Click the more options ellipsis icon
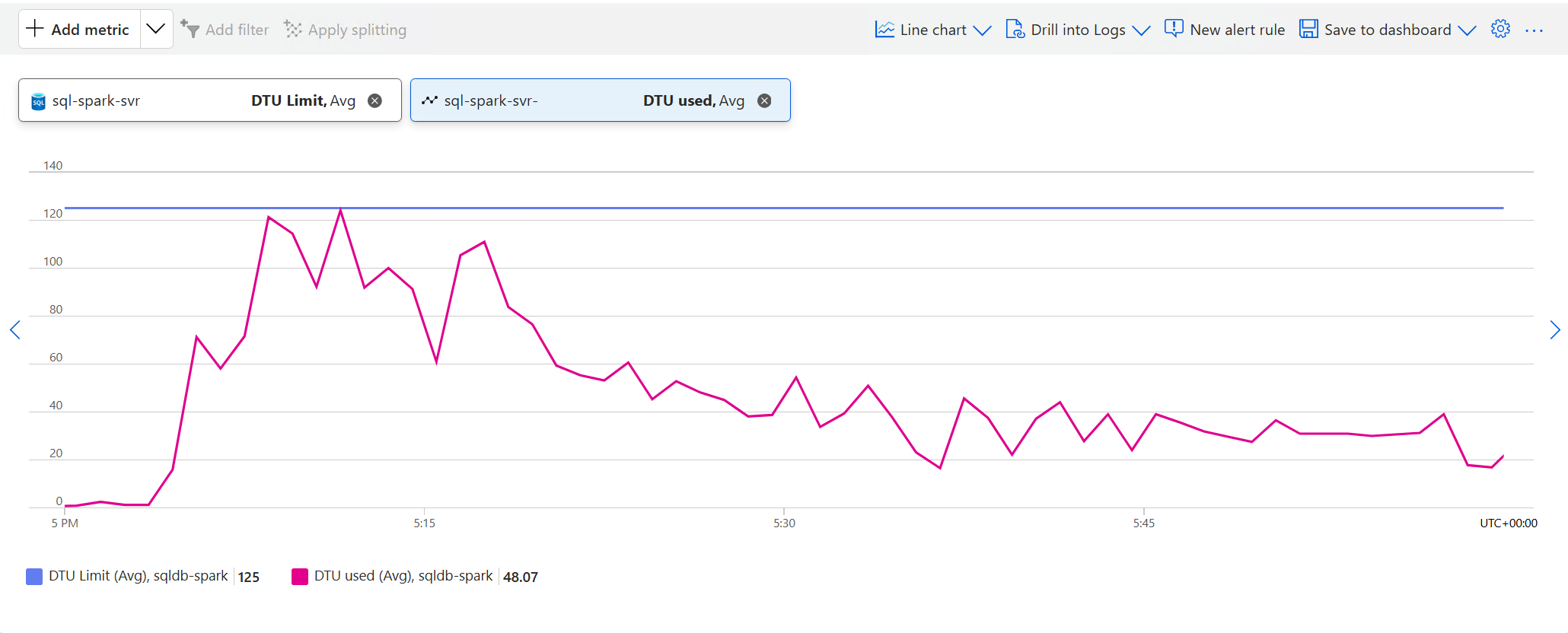 pos(1534,30)
